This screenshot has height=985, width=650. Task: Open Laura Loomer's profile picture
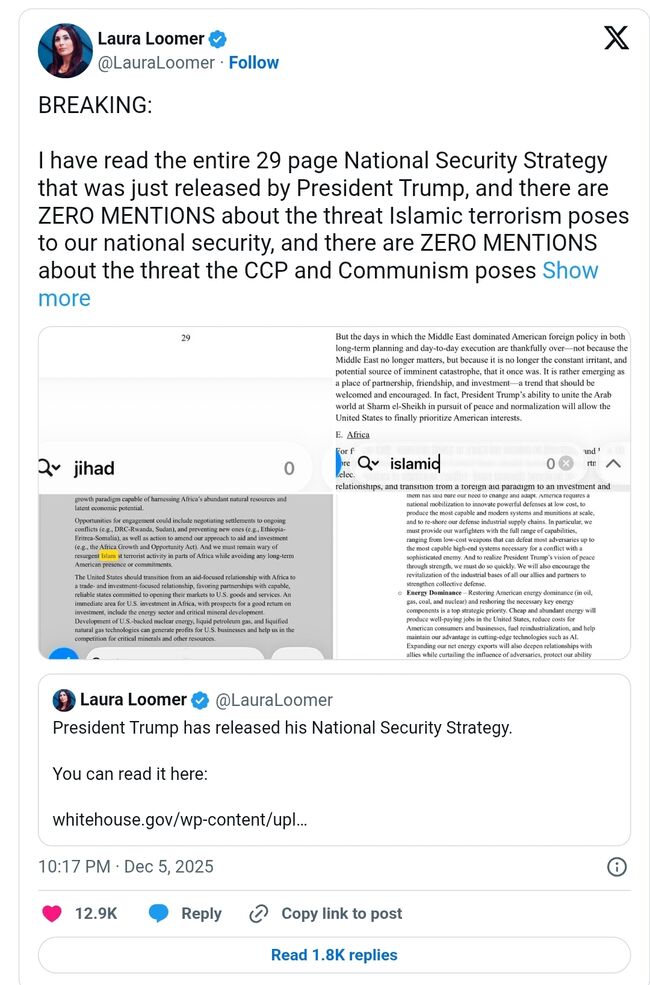pos(65,50)
